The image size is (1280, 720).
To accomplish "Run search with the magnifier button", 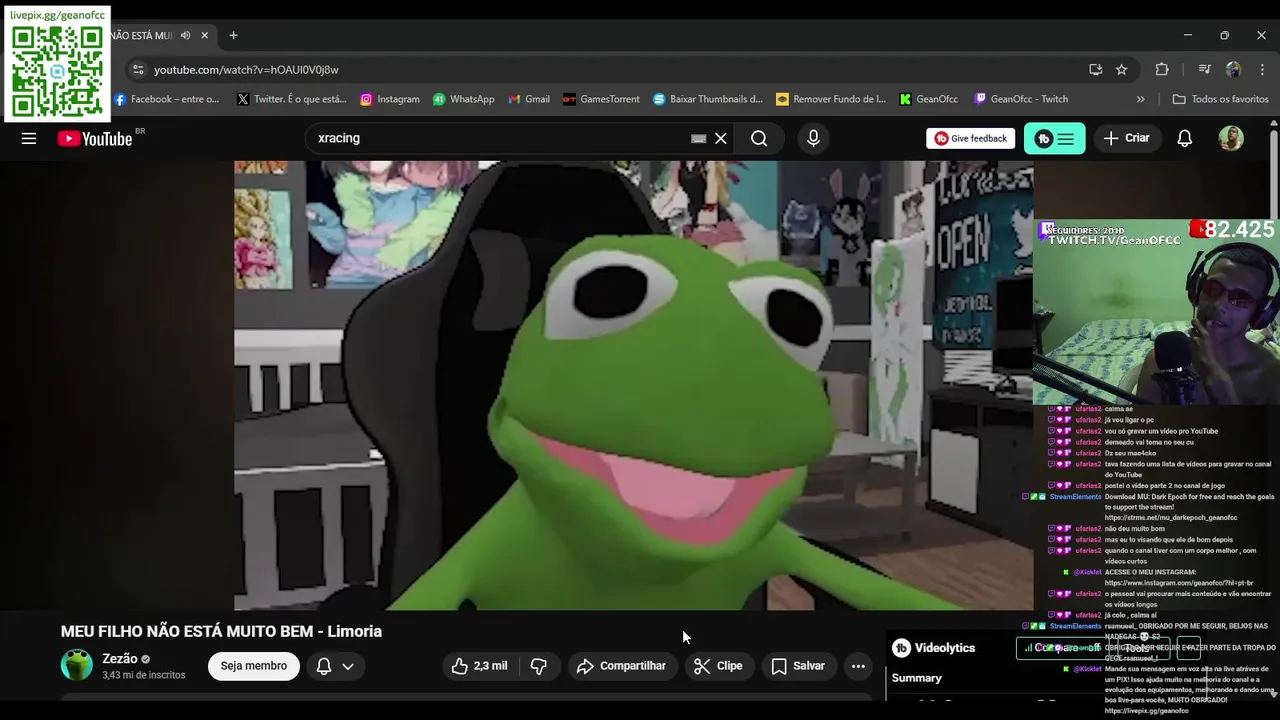I will click(x=759, y=139).
